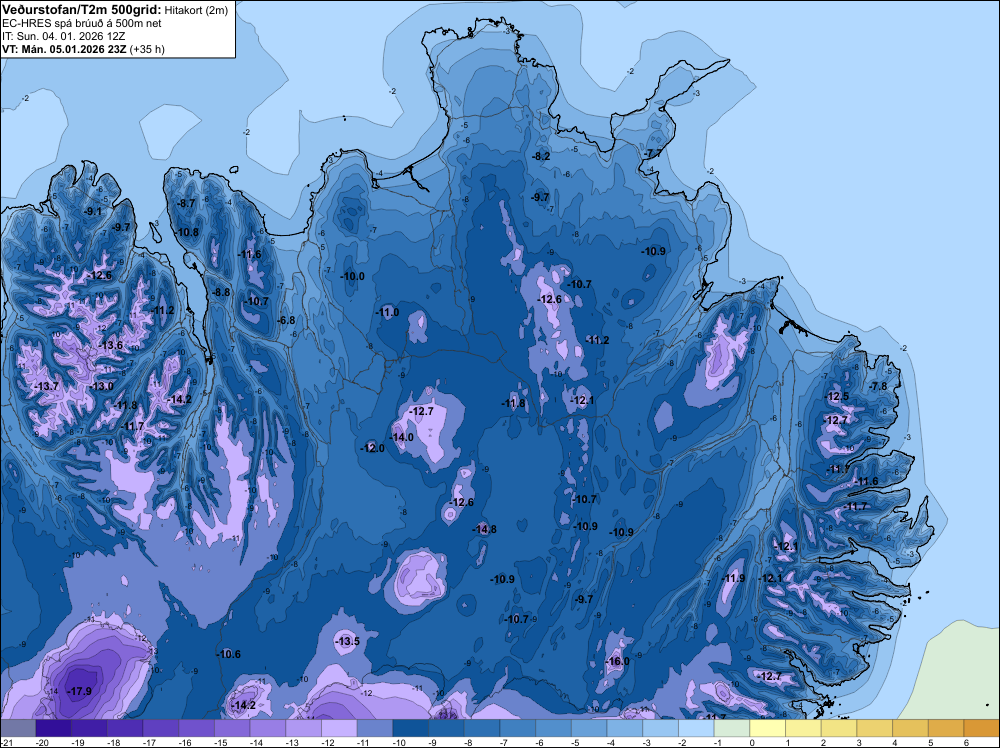Select the -16.0 temperature label
The width and height of the screenshot is (1000, 748).
[617, 661]
